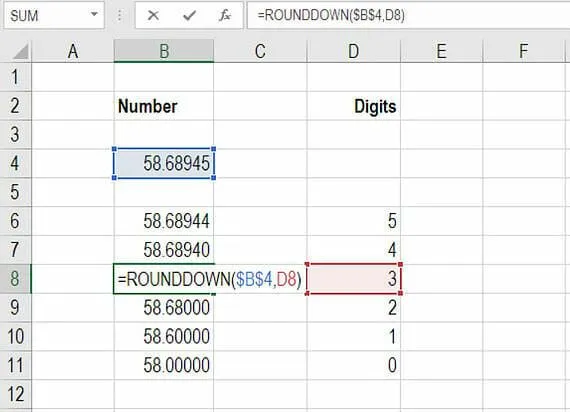Image resolution: width=570 pixels, height=412 pixels.
Task: Expand the Name Box dropdown arrow
Action: [x=94, y=15]
